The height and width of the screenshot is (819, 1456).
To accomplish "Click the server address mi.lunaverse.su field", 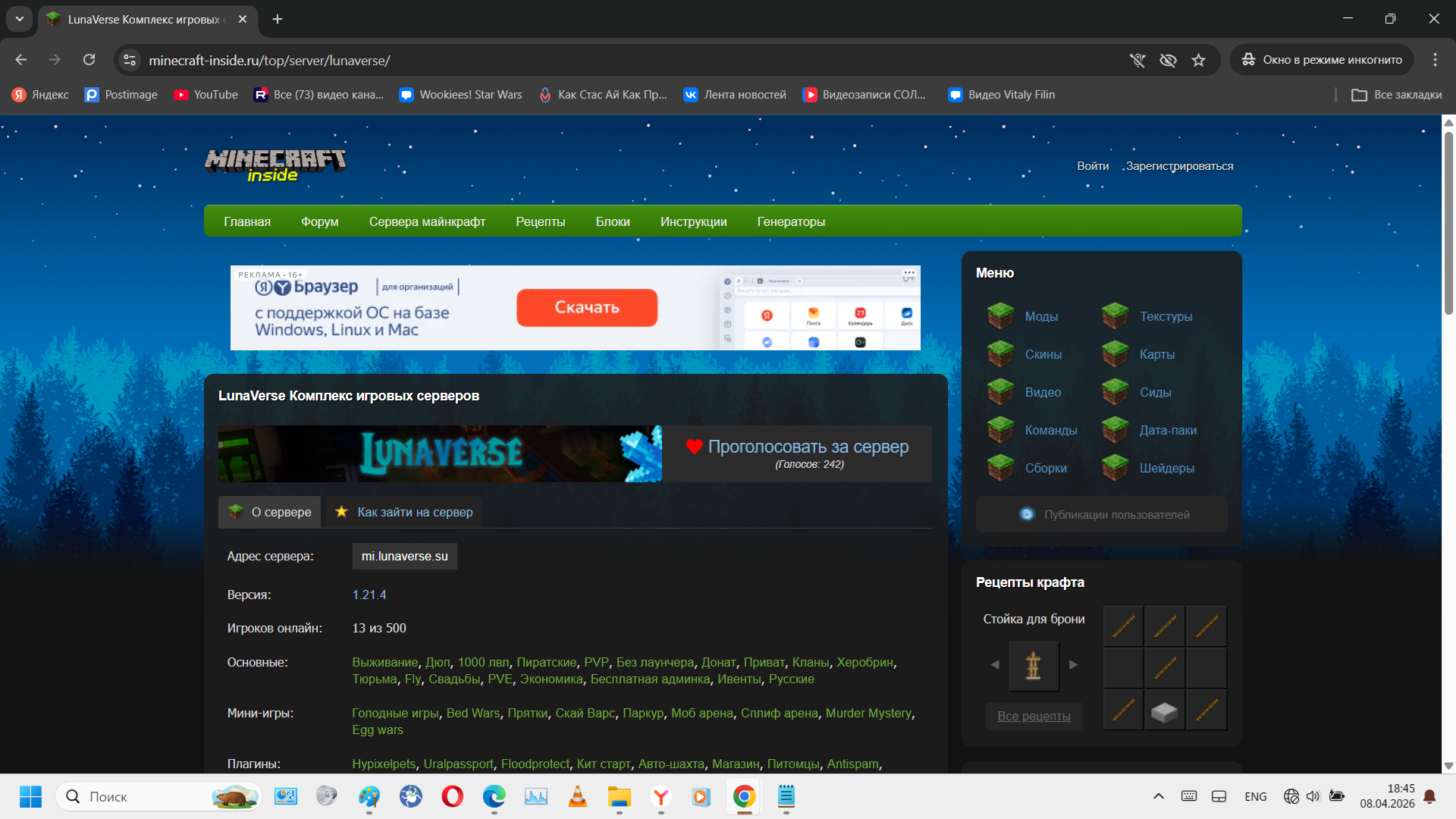I will [404, 556].
